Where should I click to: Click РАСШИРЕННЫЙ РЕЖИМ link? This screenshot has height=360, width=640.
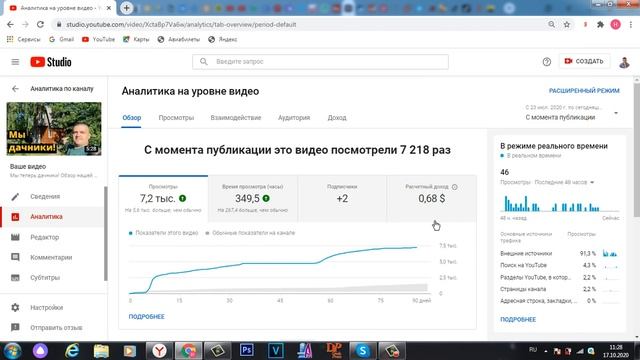click(584, 91)
